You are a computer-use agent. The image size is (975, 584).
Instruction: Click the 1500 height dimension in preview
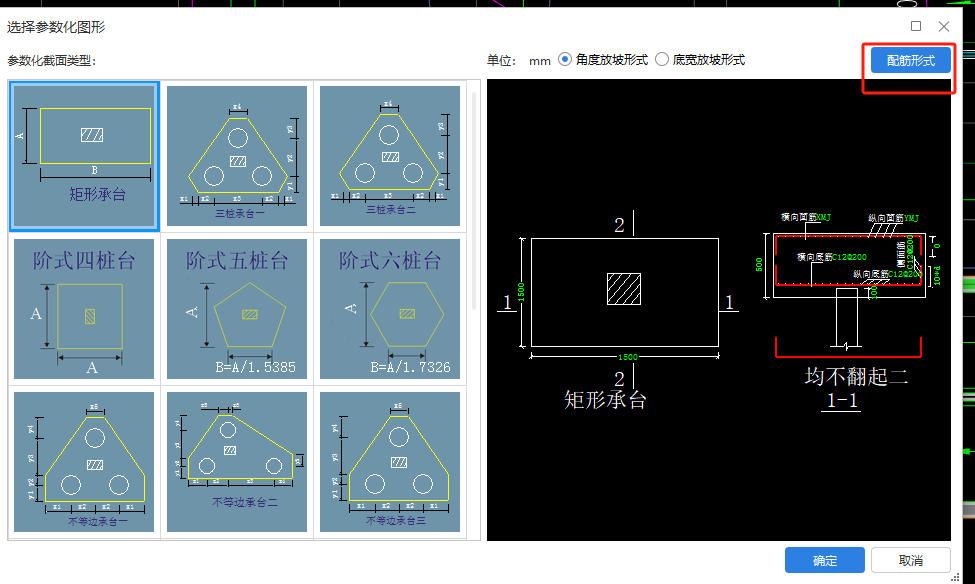521,292
